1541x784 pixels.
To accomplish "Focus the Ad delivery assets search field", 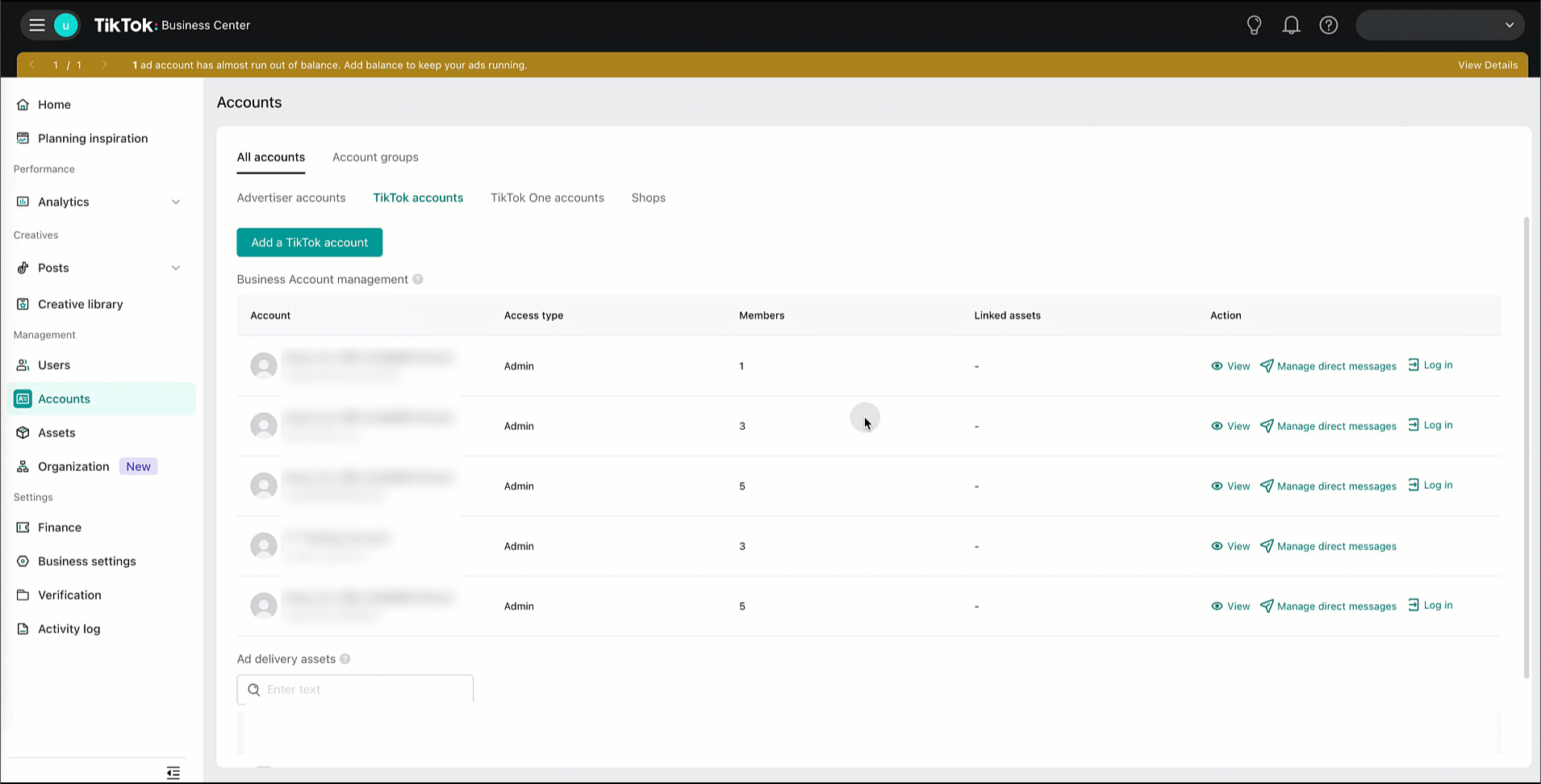I will pos(355,690).
